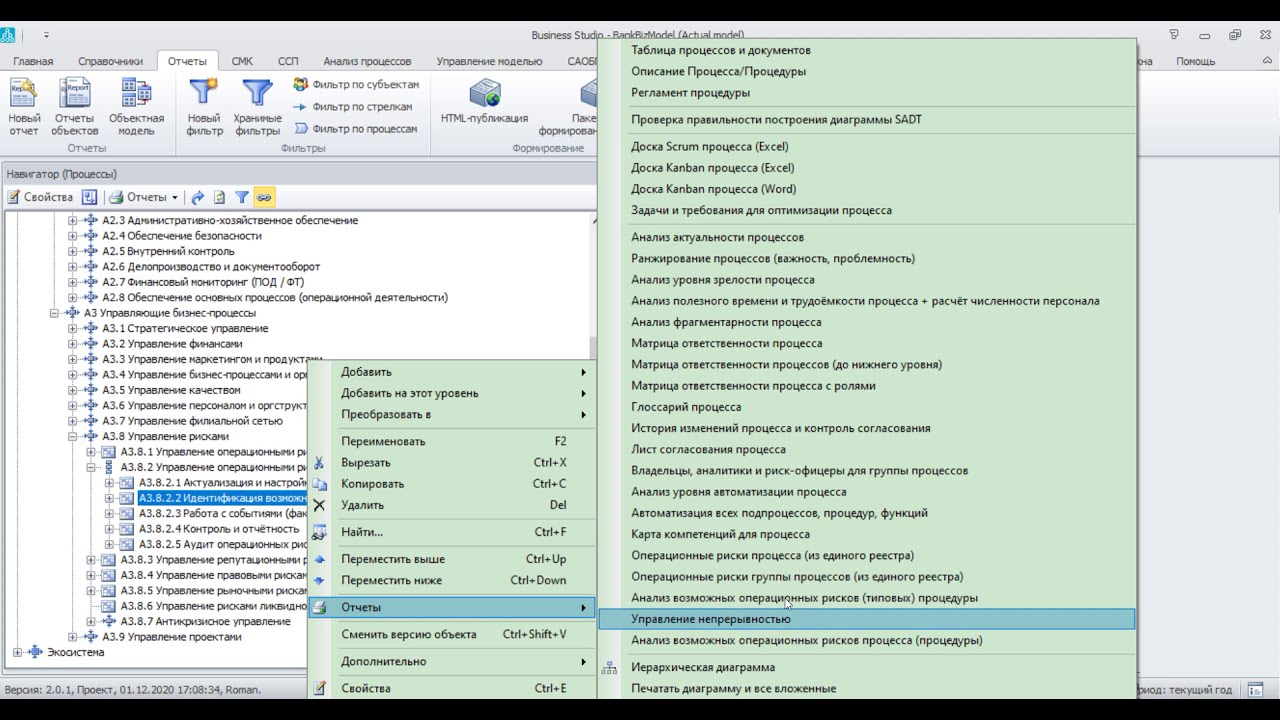The height and width of the screenshot is (720, 1280).
Task: Click the blue arrow icon in navigator toolbar
Action: (x=198, y=197)
